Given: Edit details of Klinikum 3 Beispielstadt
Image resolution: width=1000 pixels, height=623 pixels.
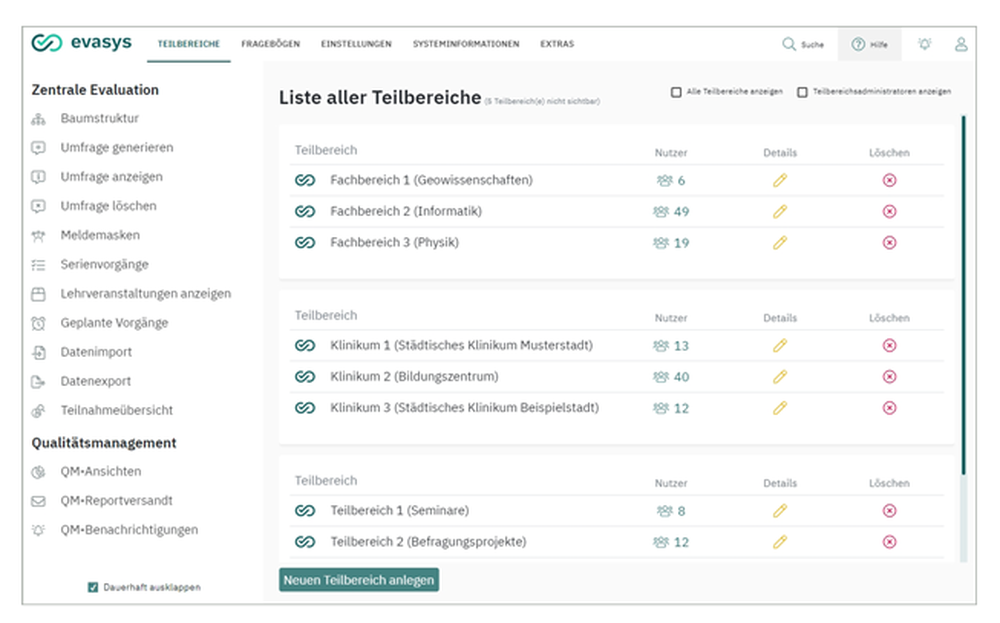Looking at the screenshot, I should [779, 408].
